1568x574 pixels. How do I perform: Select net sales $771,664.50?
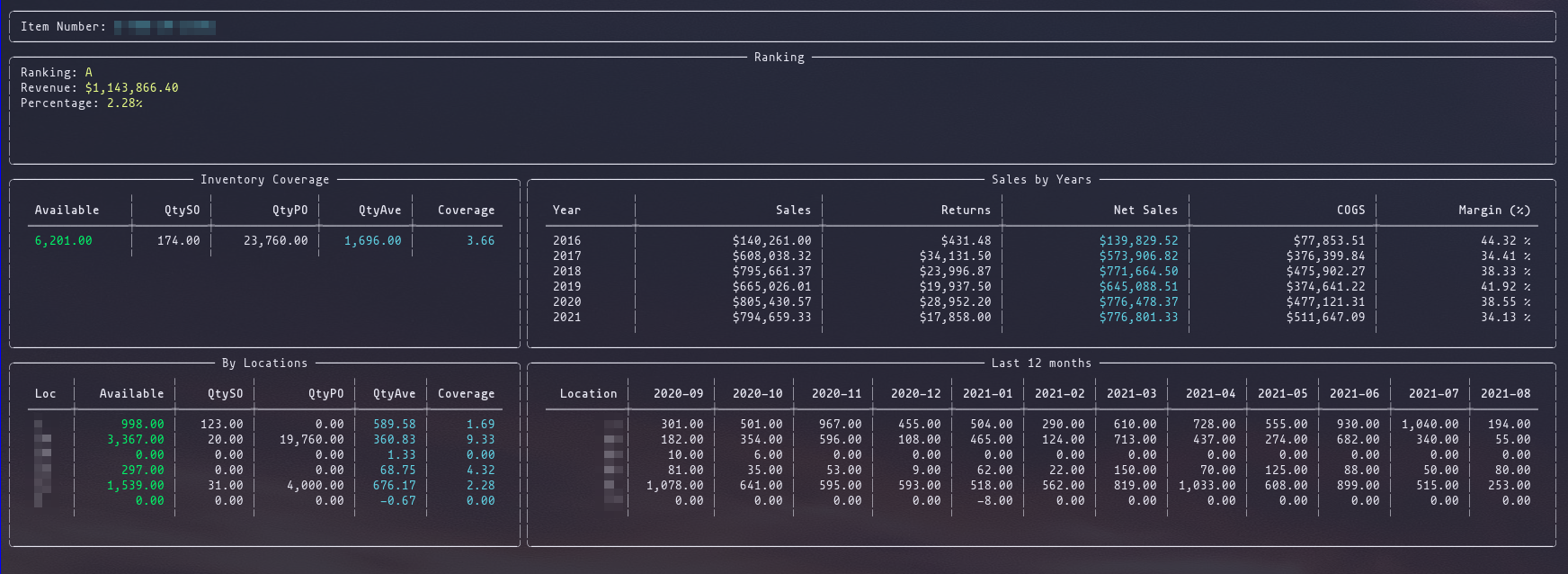tap(1139, 272)
